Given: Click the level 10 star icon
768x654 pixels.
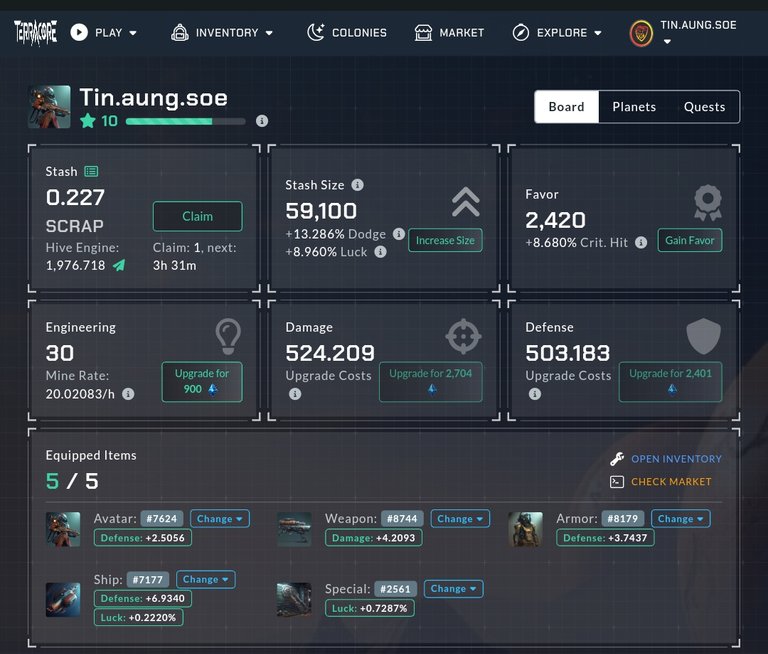Looking at the screenshot, I should [x=88, y=121].
